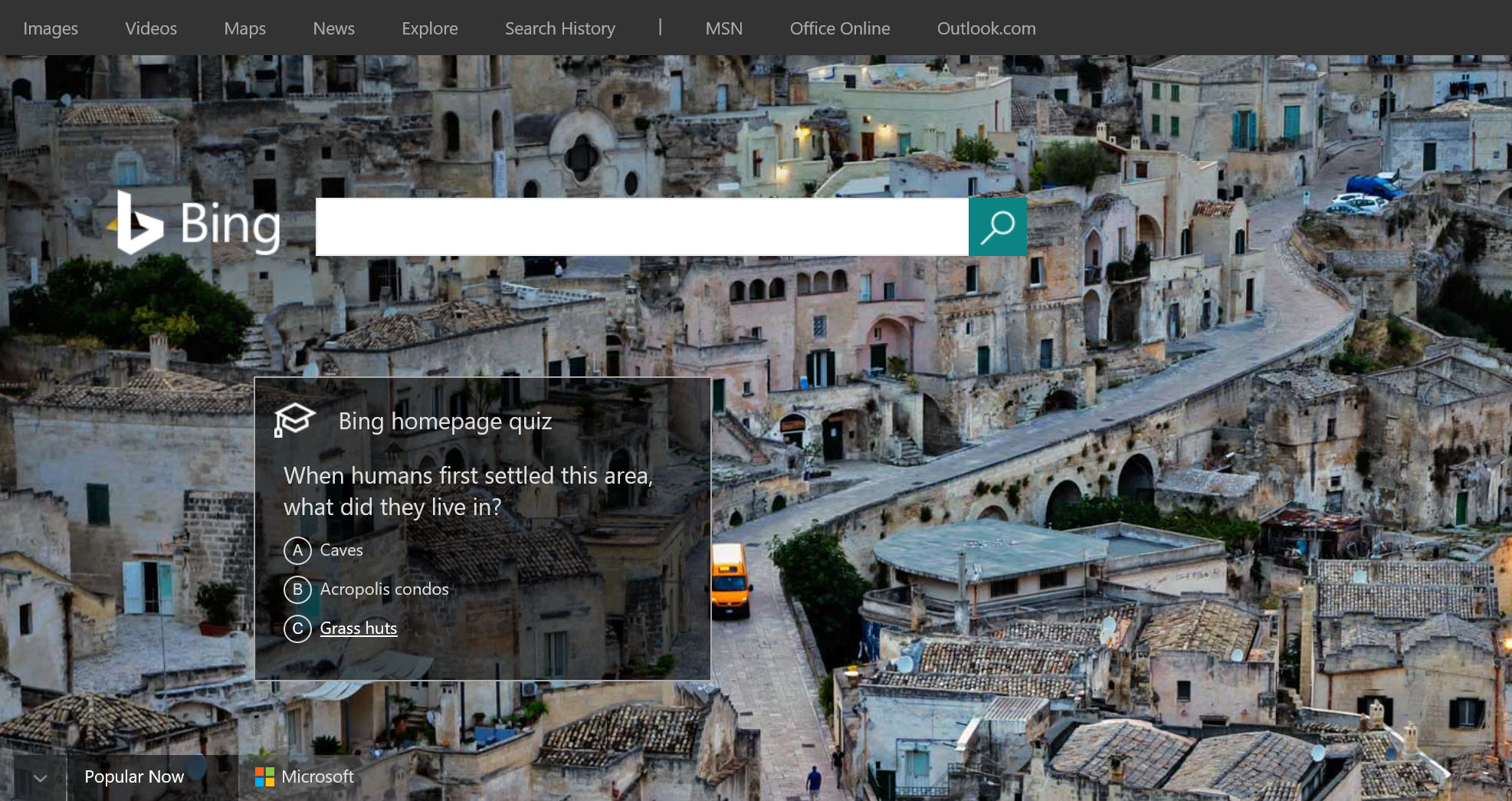Open MSN from the top bar

point(723,28)
